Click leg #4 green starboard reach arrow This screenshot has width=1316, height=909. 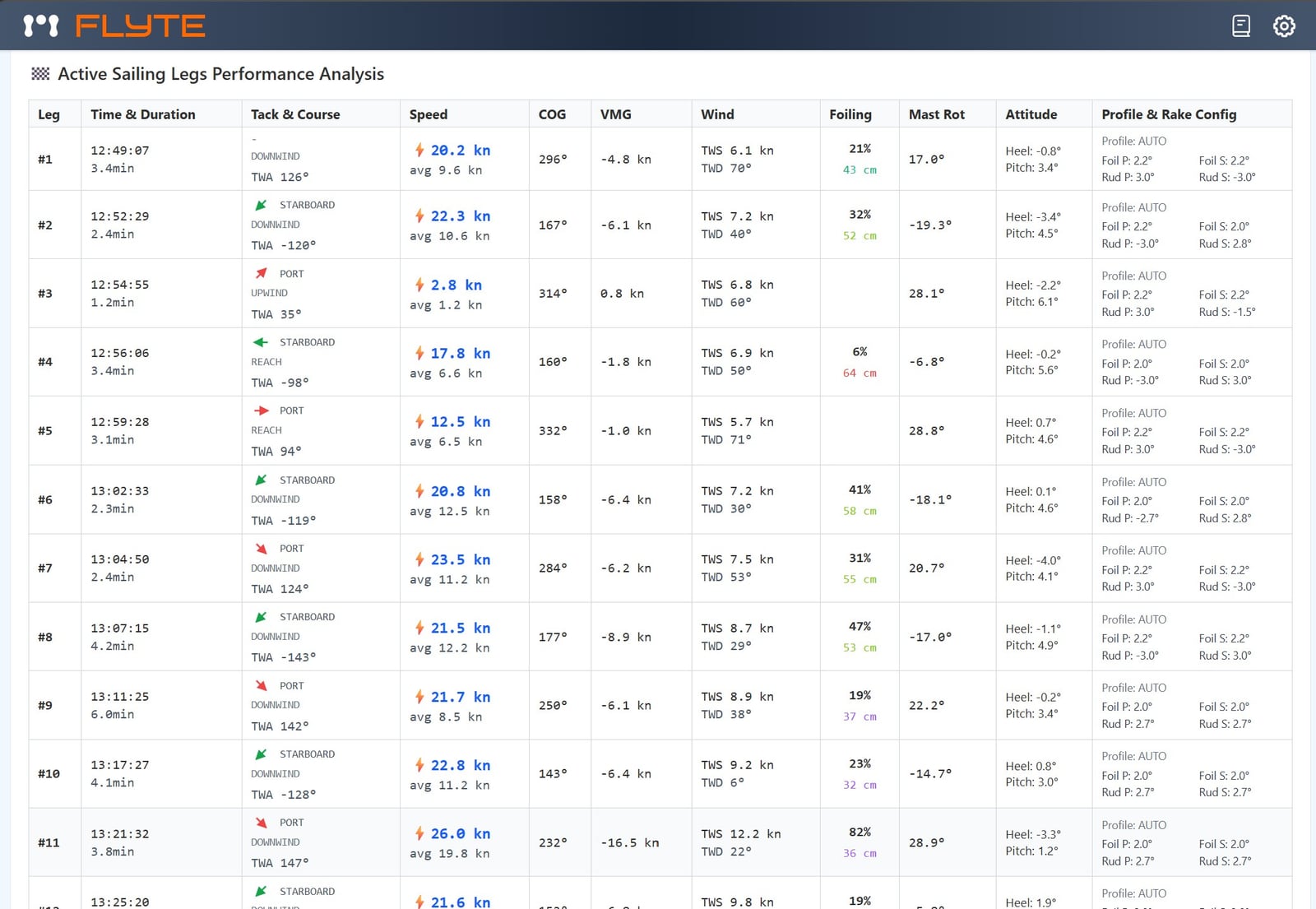[261, 342]
